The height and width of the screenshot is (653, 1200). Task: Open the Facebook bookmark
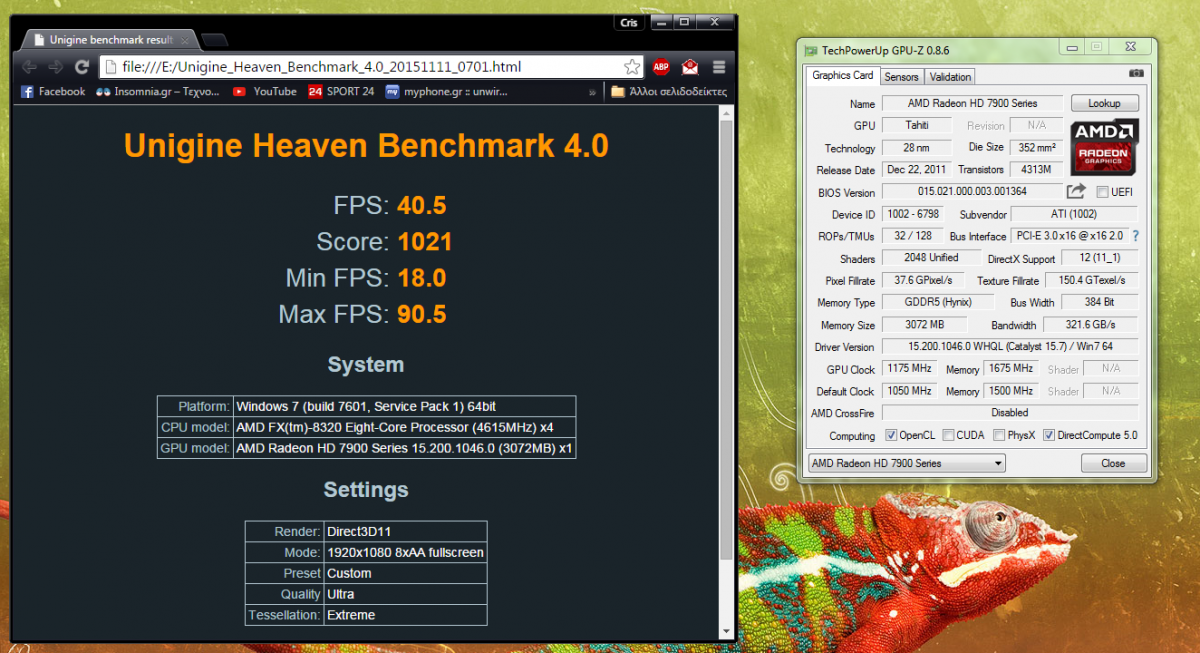pos(53,91)
